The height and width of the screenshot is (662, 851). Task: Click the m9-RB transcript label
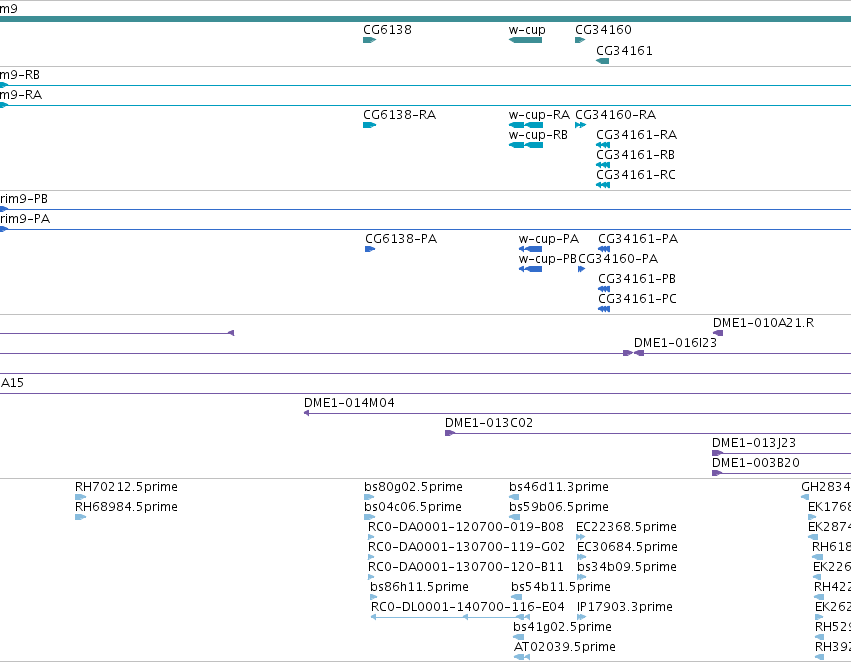20,75
